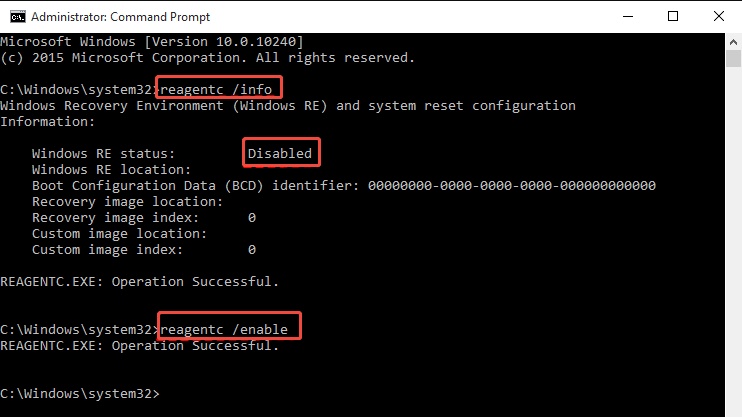Screen dimensions: 742x417
Task: Click the BCD identifier zeros value
Action: click(511, 186)
